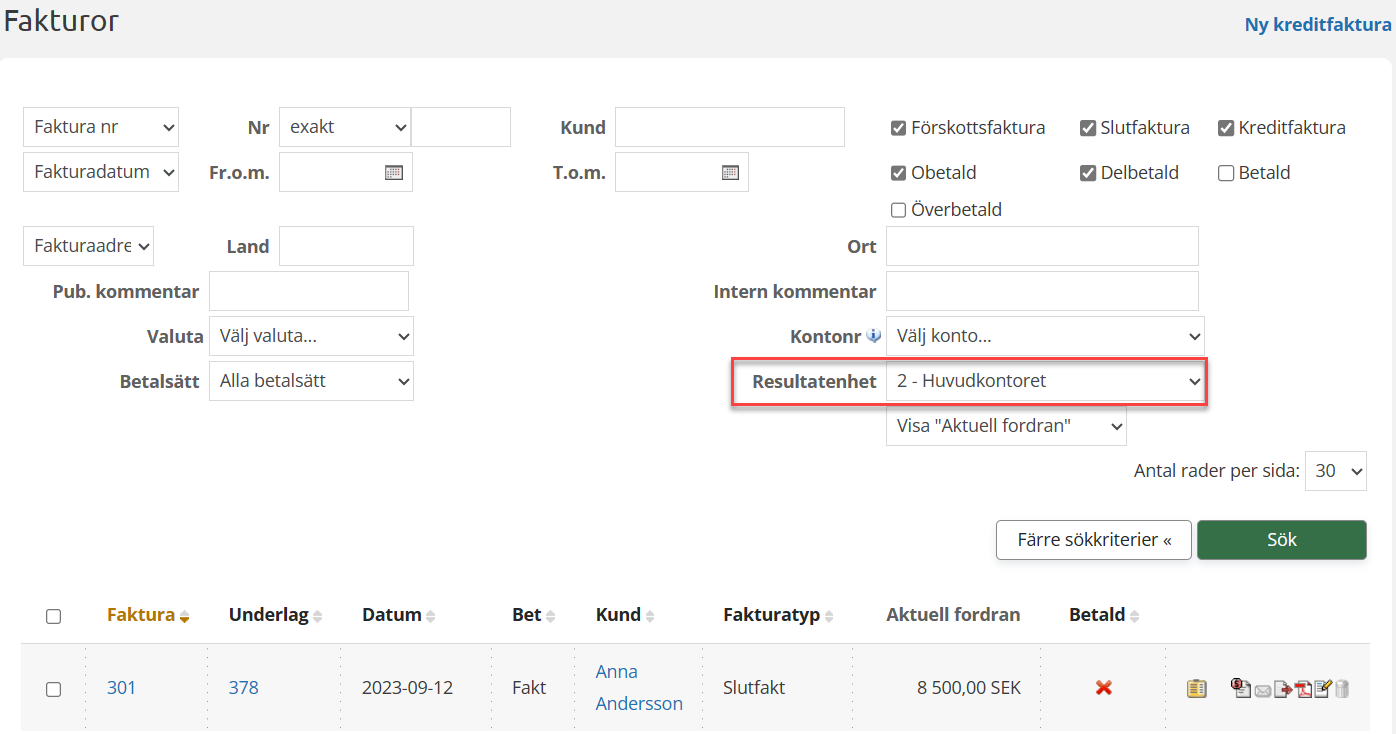Click the clipboard icon on invoice 301
Screen dimensions: 1396x734
point(1196,688)
